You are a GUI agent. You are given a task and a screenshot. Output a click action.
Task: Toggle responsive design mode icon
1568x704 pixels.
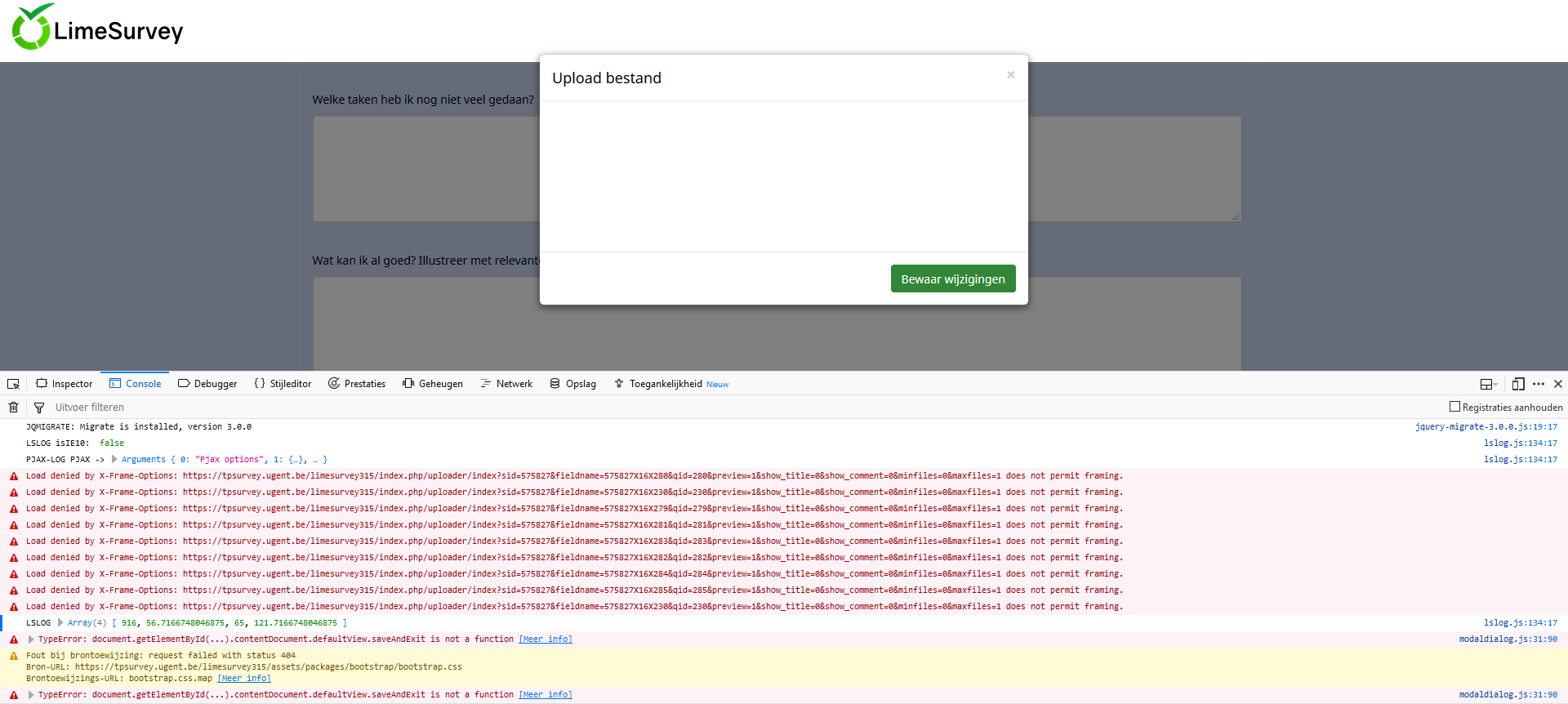click(x=1517, y=384)
